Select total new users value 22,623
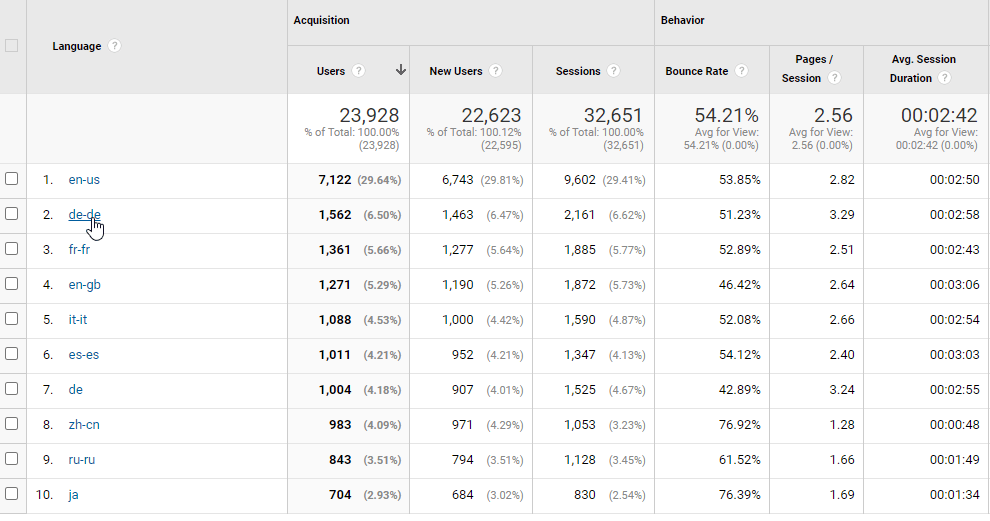Screen dimensions: 990x521 click(x=491, y=115)
